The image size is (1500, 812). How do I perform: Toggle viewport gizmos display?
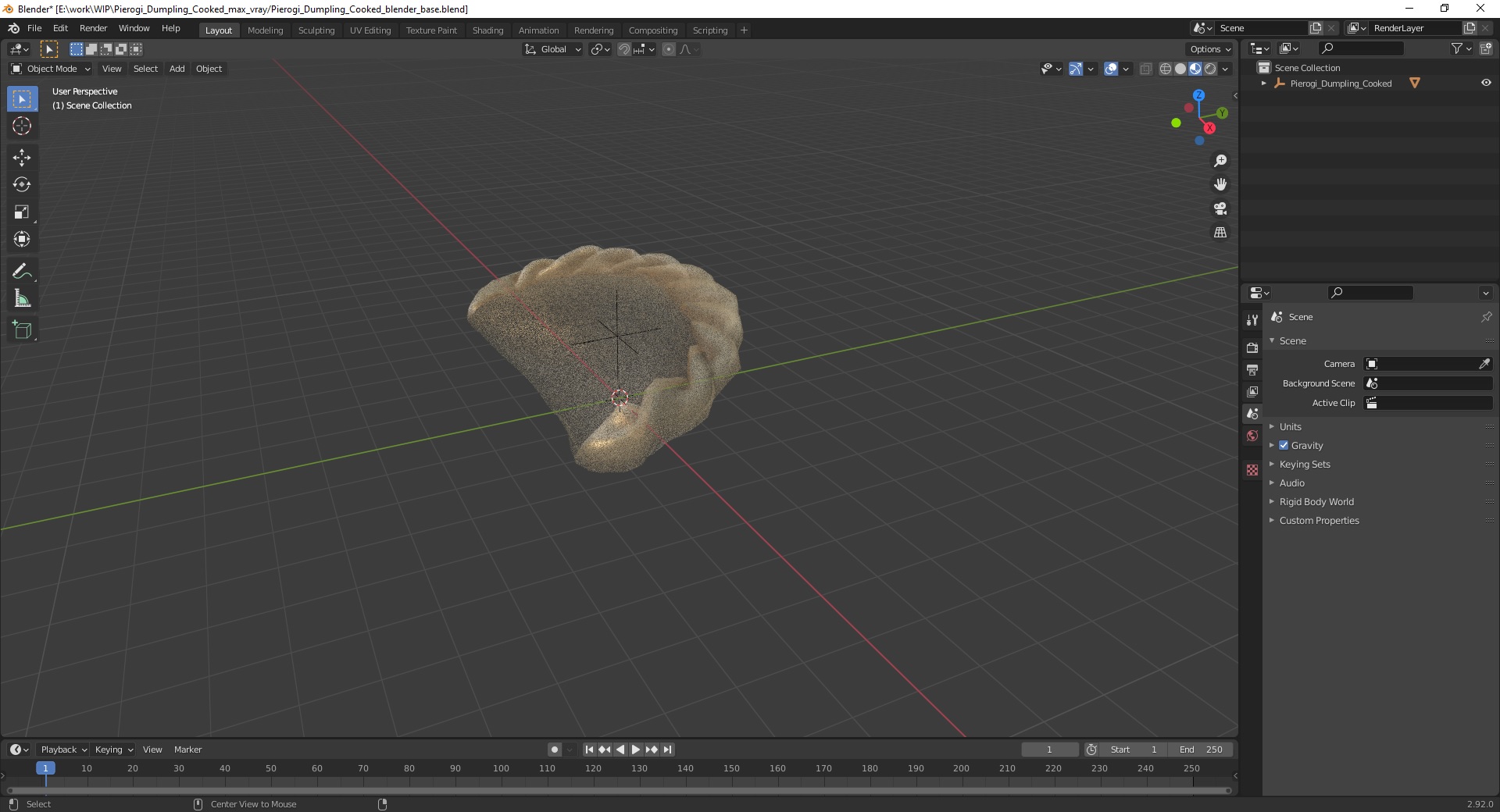pyautogui.click(x=1076, y=69)
